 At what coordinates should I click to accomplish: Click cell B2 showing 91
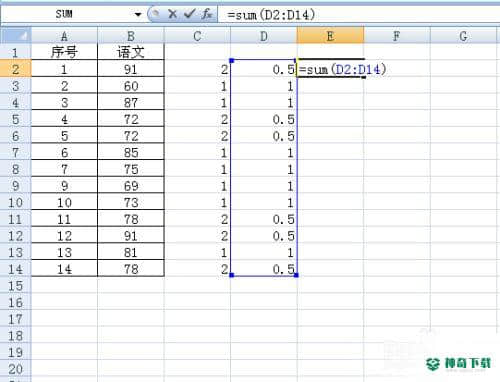click(131, 69)
